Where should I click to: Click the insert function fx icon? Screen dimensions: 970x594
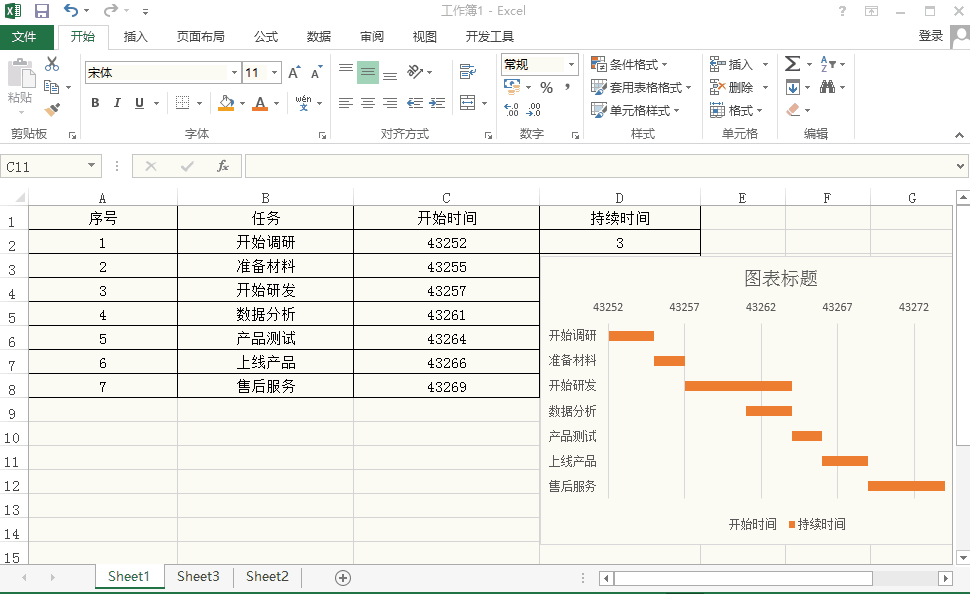pos(223,166)
